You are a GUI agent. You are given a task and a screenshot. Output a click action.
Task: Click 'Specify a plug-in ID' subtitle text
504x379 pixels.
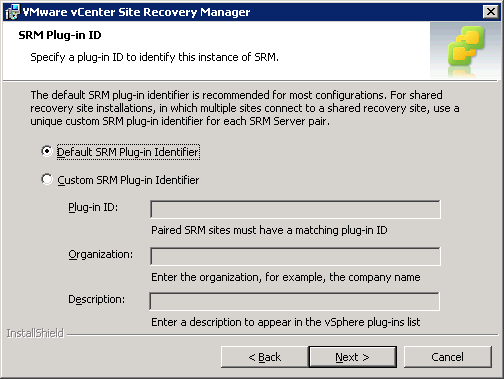pos(154,57)
